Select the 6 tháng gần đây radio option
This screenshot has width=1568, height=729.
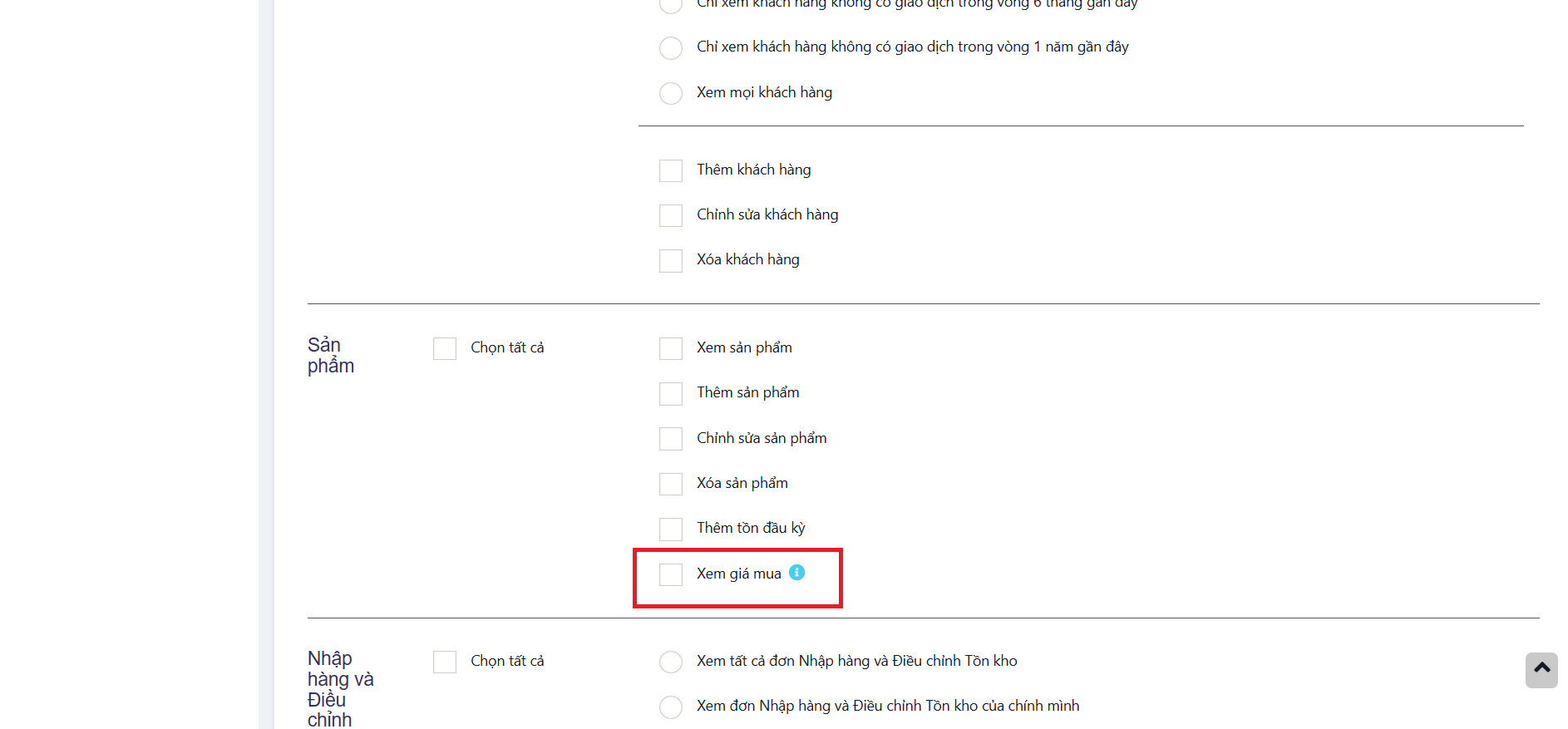(x=671, y=5)
